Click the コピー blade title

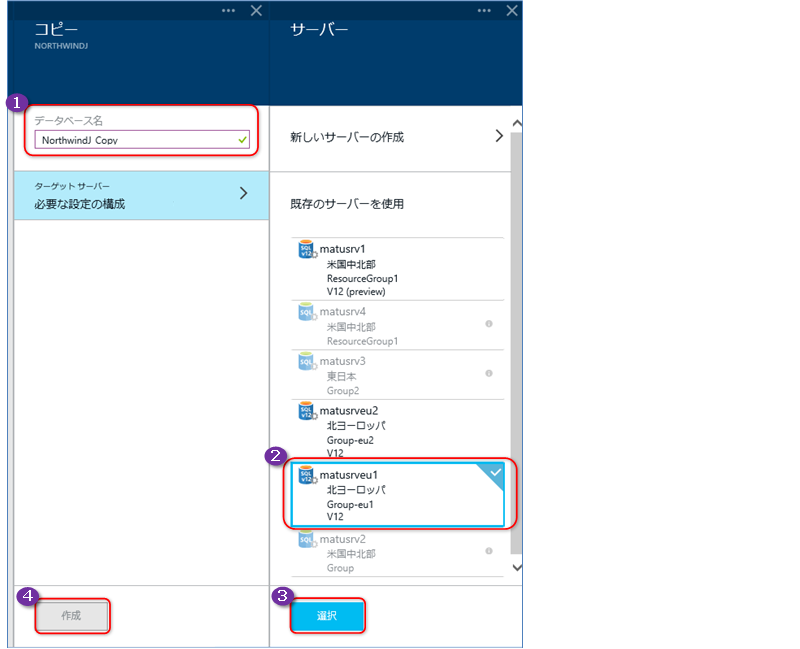(x=56, y=30)
